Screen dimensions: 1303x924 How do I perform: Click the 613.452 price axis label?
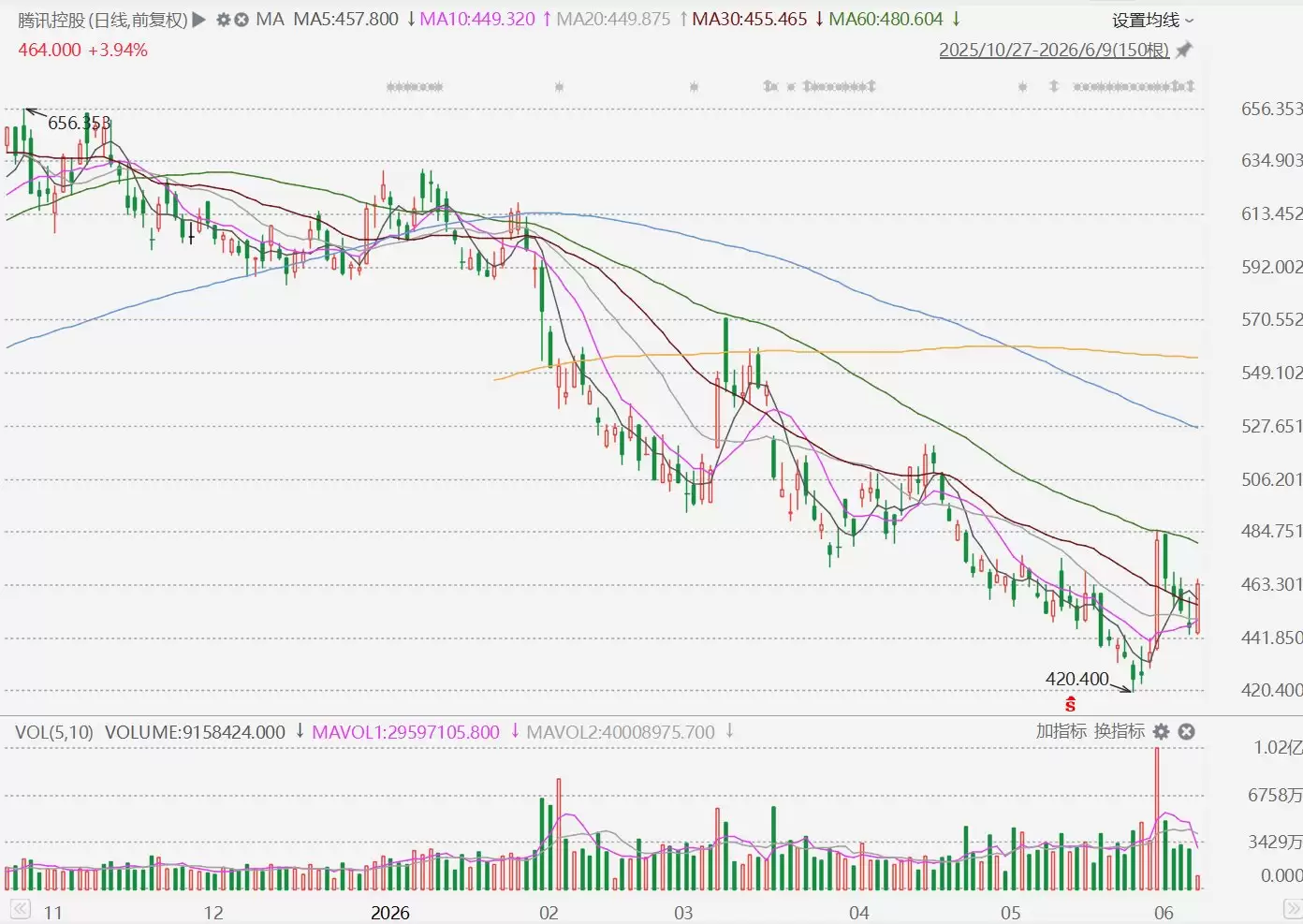(1271, 214)
